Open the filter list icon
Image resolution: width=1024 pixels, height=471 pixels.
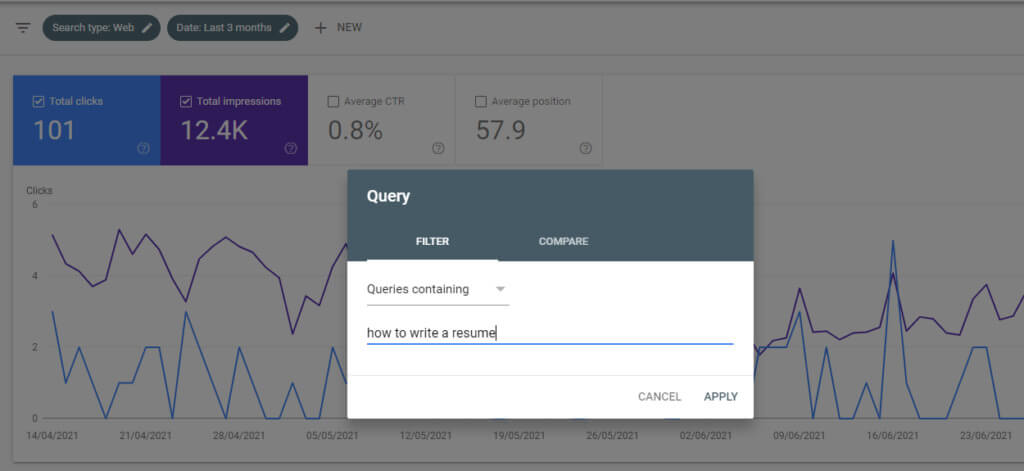(x=23, y=28)
